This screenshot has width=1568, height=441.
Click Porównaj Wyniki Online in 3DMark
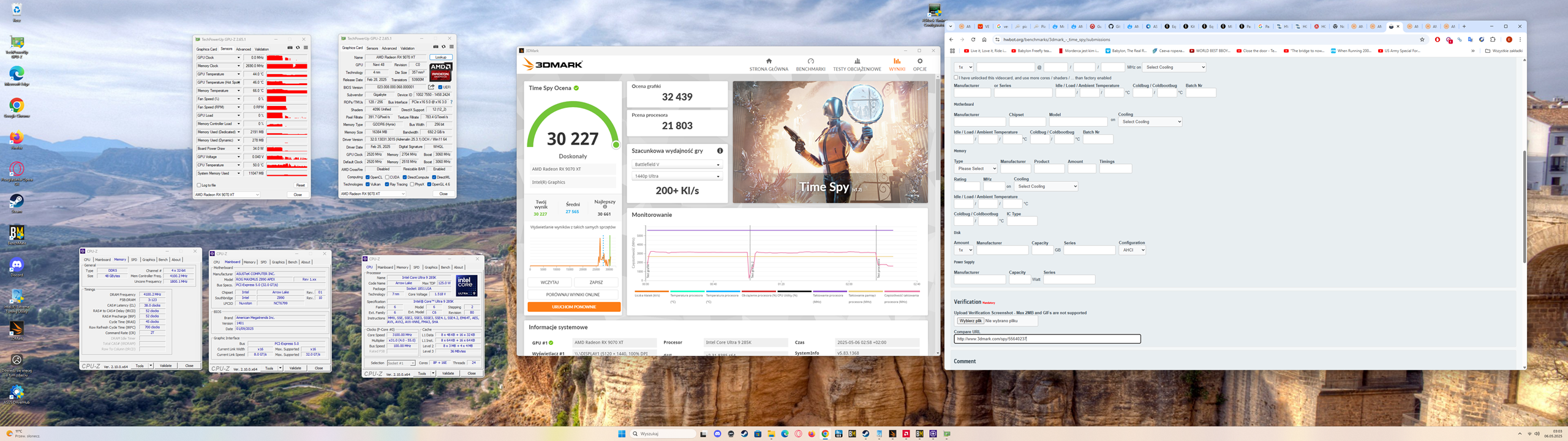coord(573,295)
